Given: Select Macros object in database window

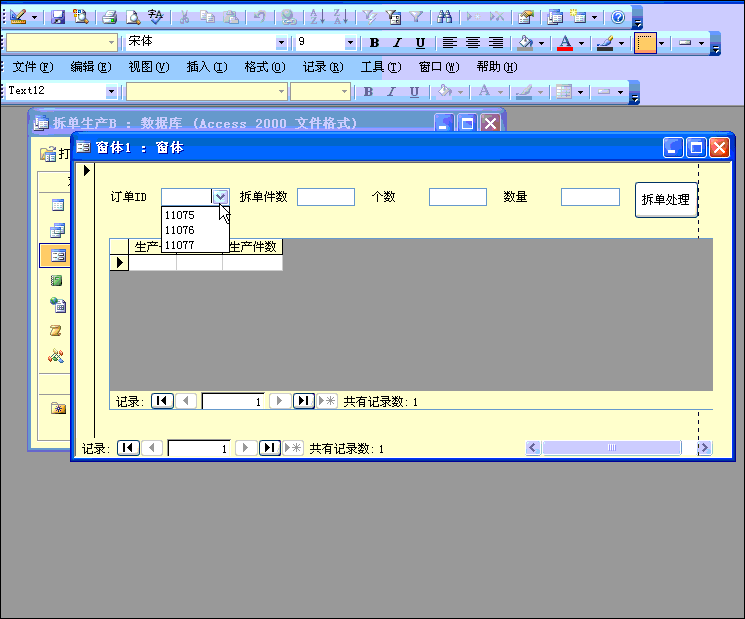Looking at the screenshot, I should 56,330.
